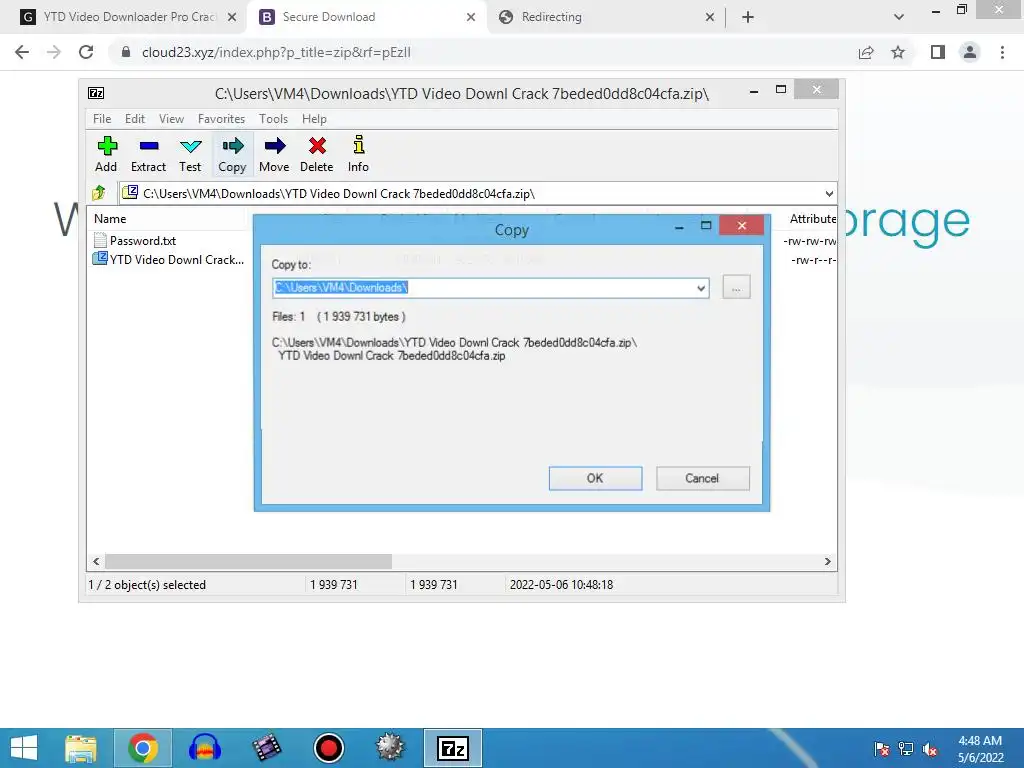This screenshot has height=768, width=1024.
Task: Click the spiked ball app in the taskbar
Action: pos(390,748)
